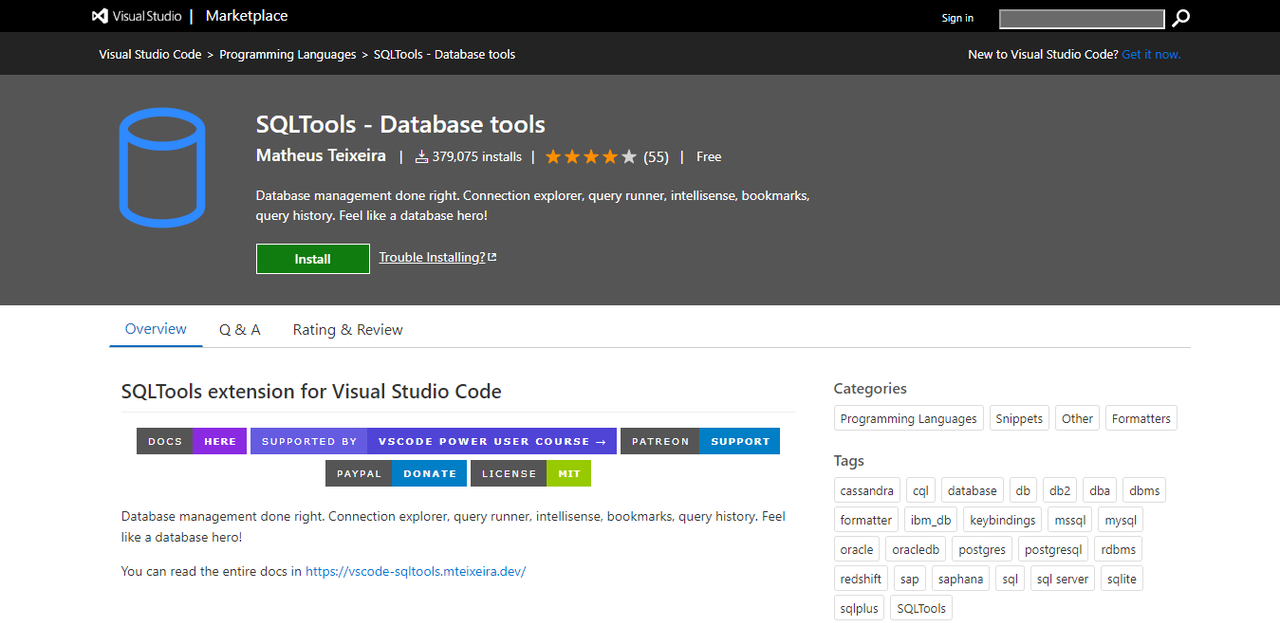1280x623 pixels.
Task: Select the Formatters category
Action: (1141, 419)
